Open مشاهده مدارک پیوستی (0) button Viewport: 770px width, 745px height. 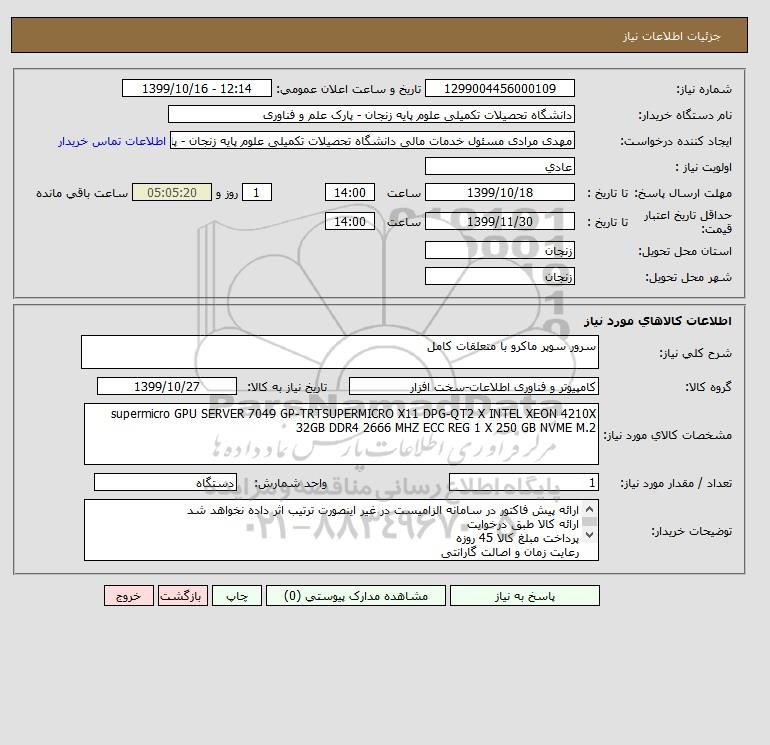tap(356, 596)
